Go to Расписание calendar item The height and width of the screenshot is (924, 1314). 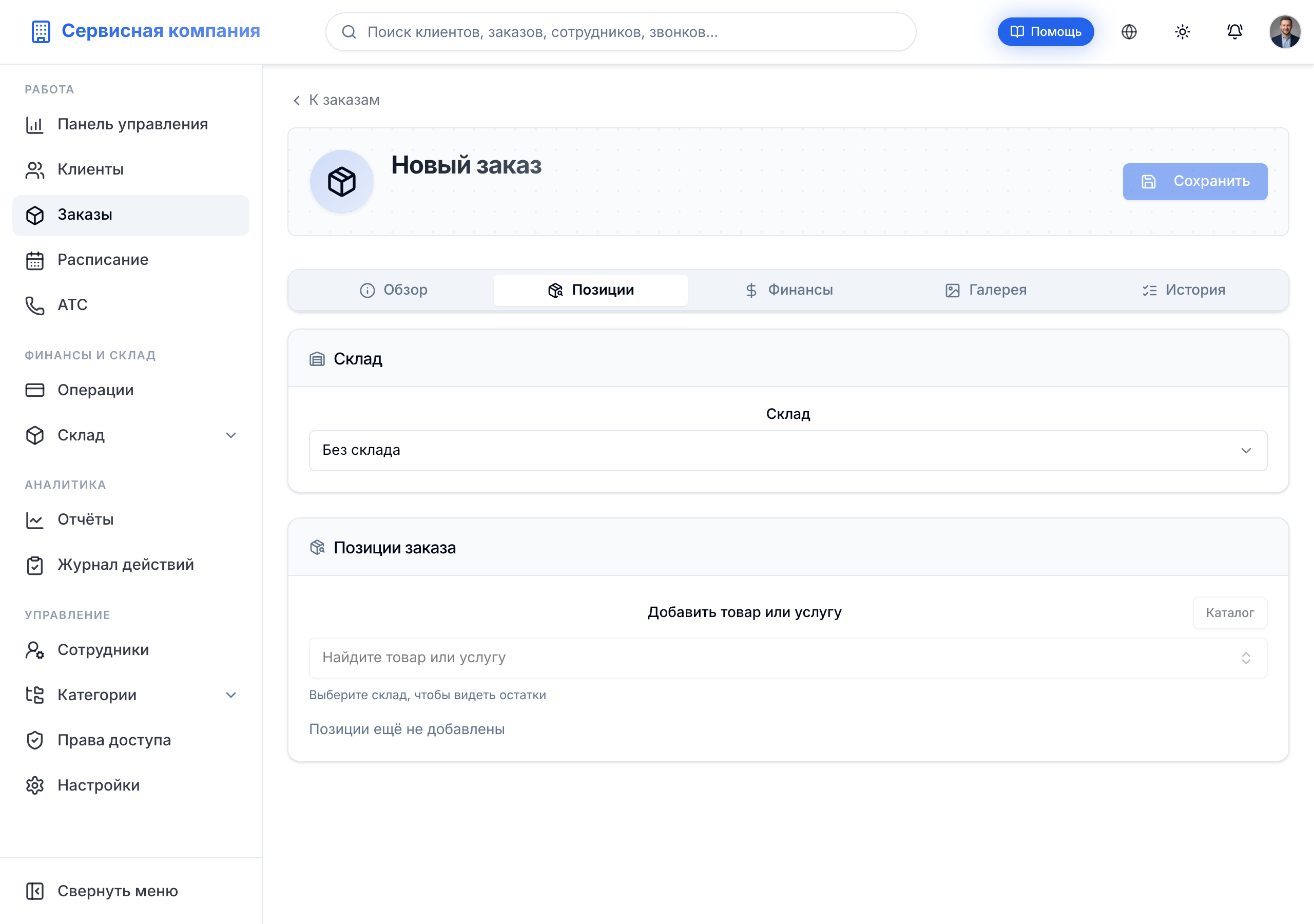[130, 260]
